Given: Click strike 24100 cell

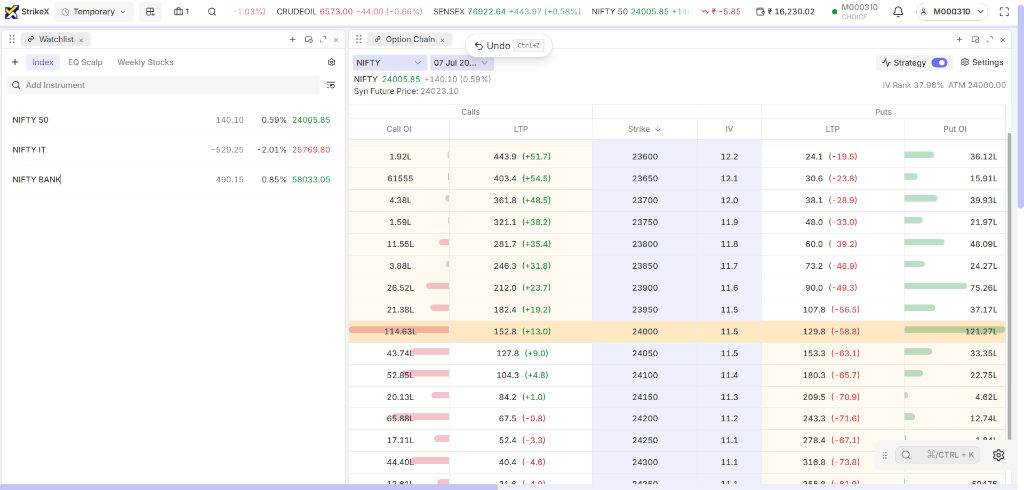Looking at the screenshot, I should tap(645, 375).
